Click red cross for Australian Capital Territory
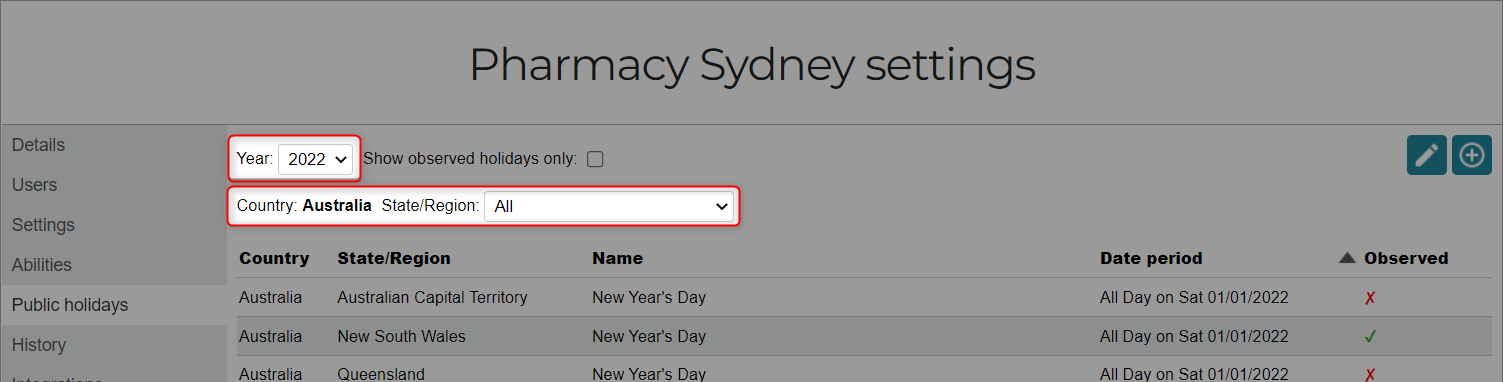The width and height of the screenshot is (1503, 382). pos(1370,298)
